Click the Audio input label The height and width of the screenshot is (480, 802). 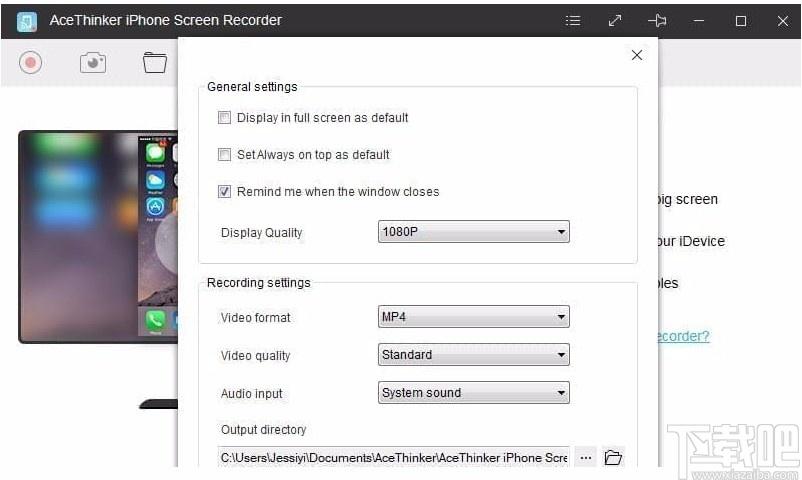pyautogui.click(x=251, y=394)
